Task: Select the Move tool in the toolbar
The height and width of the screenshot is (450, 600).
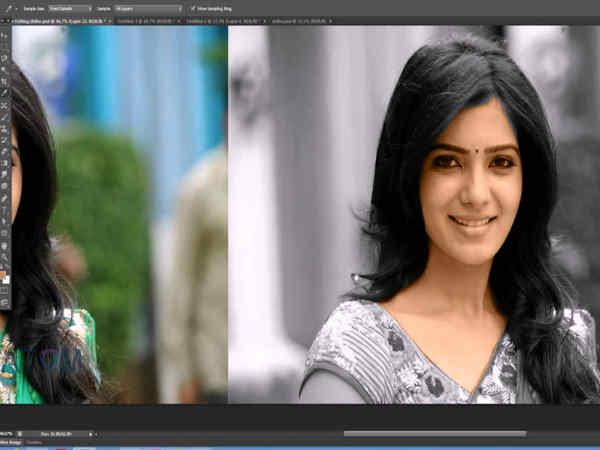Action: click(5, 34)
